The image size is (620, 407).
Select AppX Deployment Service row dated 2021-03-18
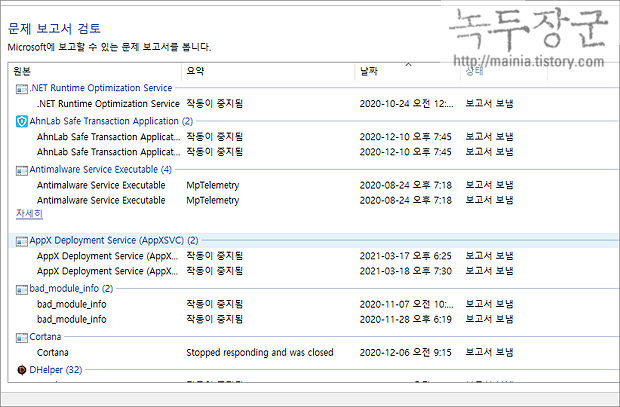pos(313,271)
